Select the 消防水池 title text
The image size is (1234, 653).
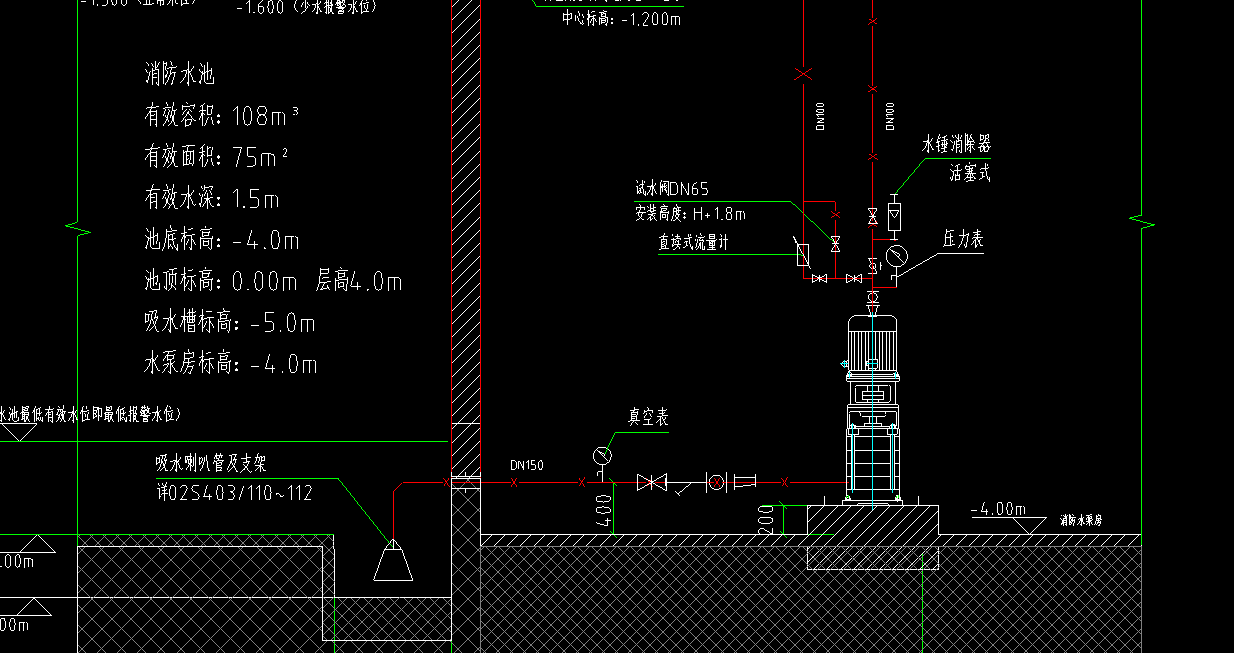pyautogui.click(x=180, y=74)
